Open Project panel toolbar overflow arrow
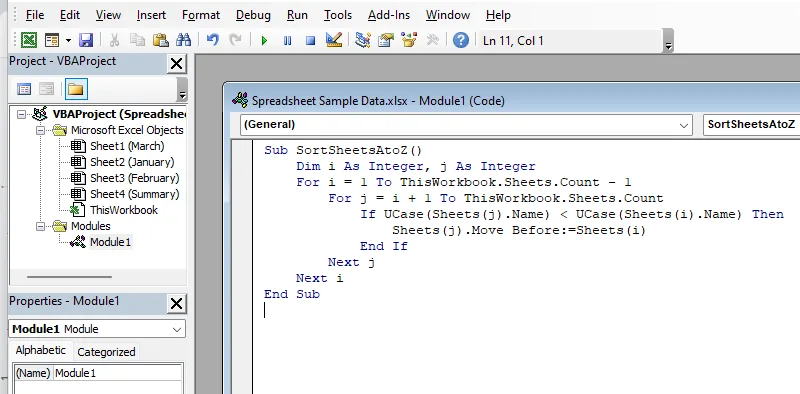The height and width of the screenshot is (394, 800). coord(182,89)
